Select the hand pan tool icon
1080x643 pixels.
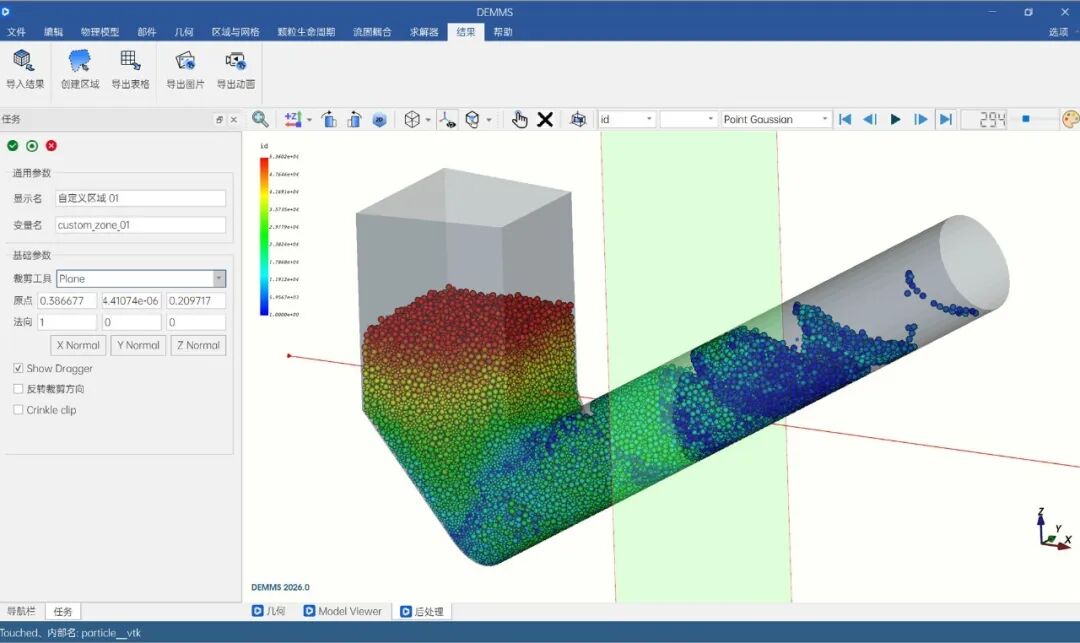519,119
